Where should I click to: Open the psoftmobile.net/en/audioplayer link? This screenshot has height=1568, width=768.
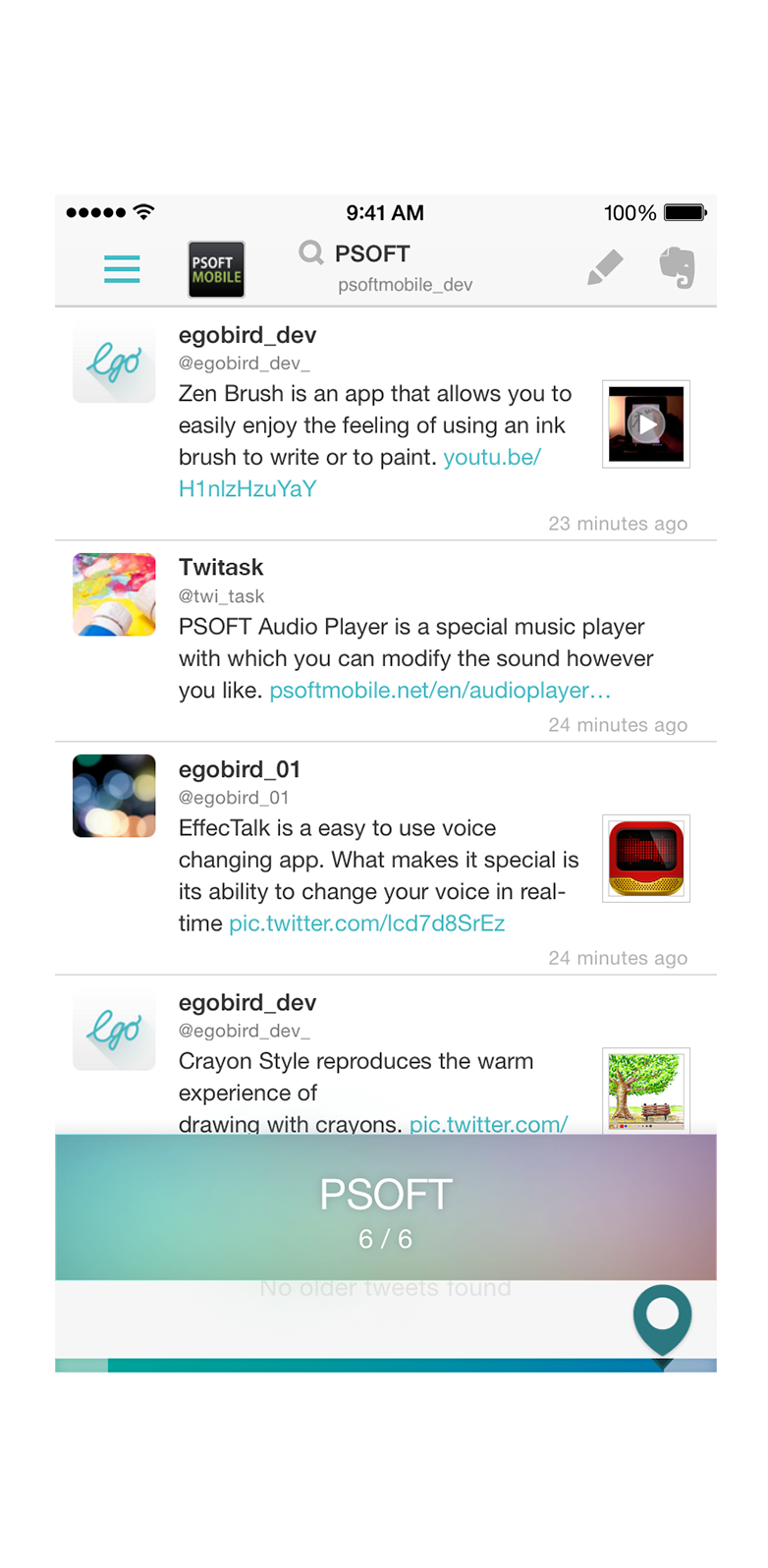[x=440, y=691]
